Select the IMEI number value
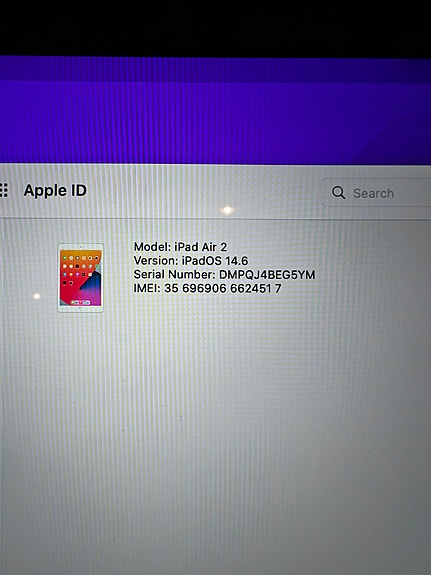Viewport: 431px width, 575px height. tap(223, 289)
